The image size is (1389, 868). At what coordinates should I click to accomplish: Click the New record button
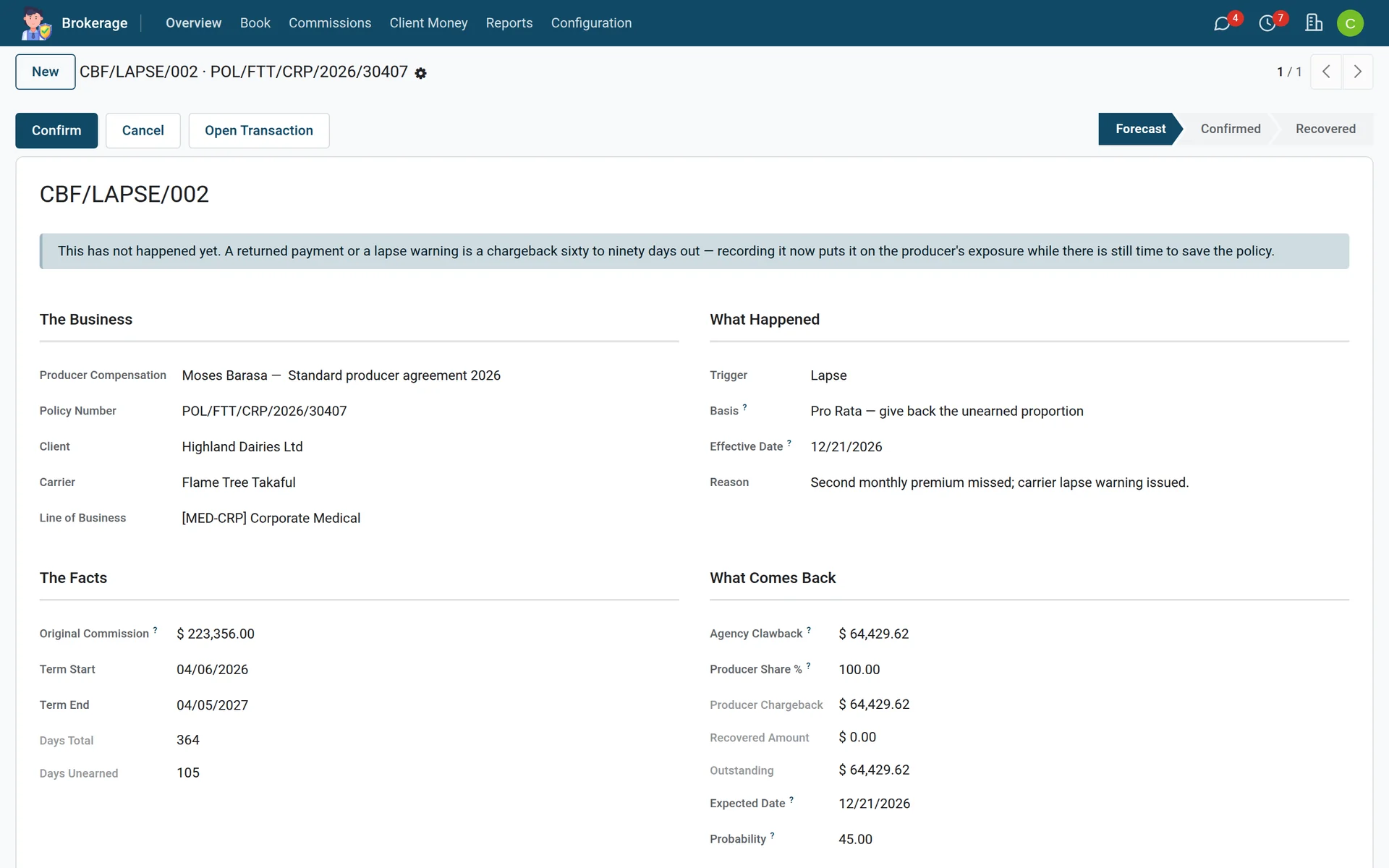click(x=46, y=72)
